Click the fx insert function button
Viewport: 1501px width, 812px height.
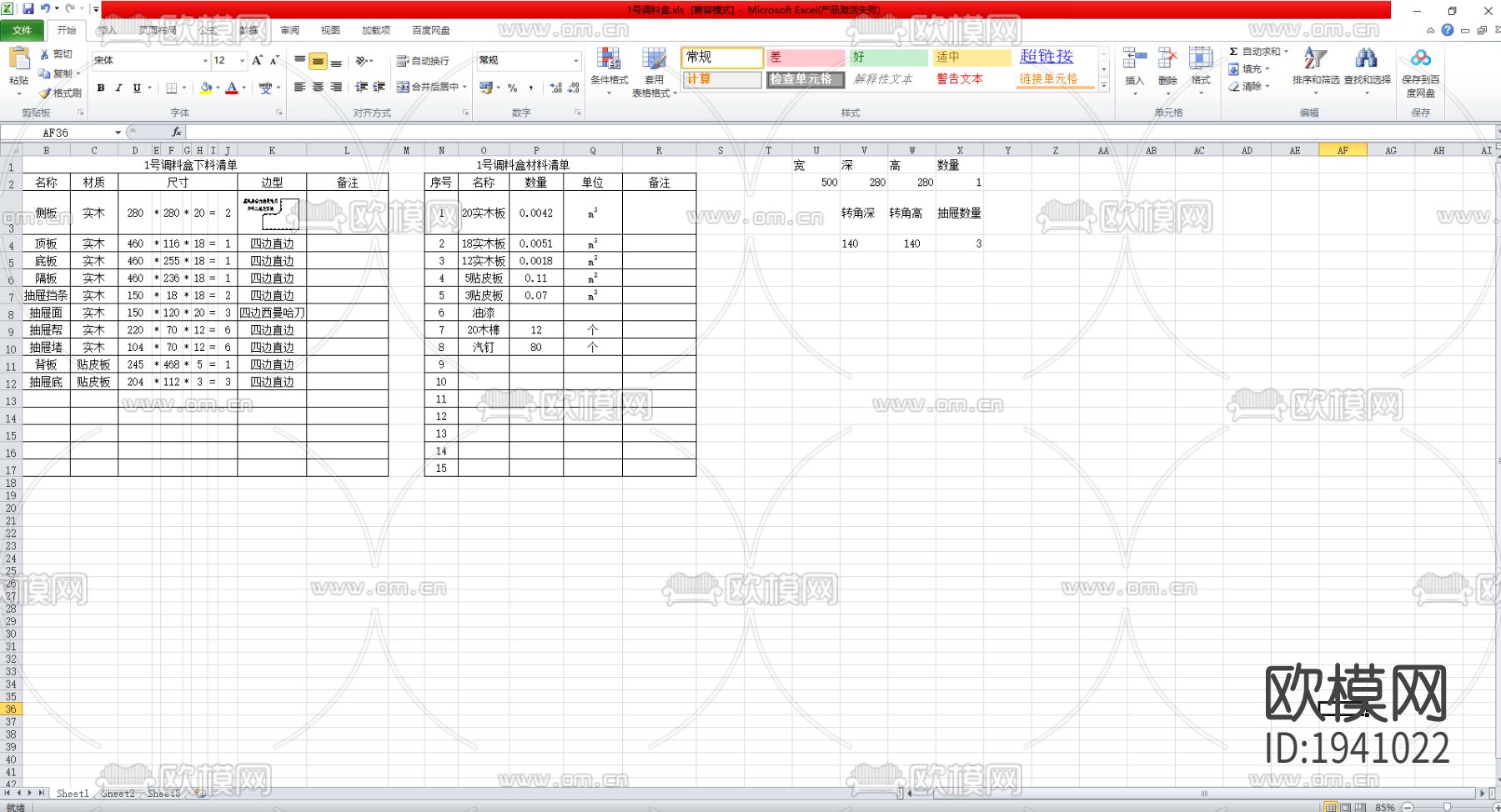[x=176, y=133]
